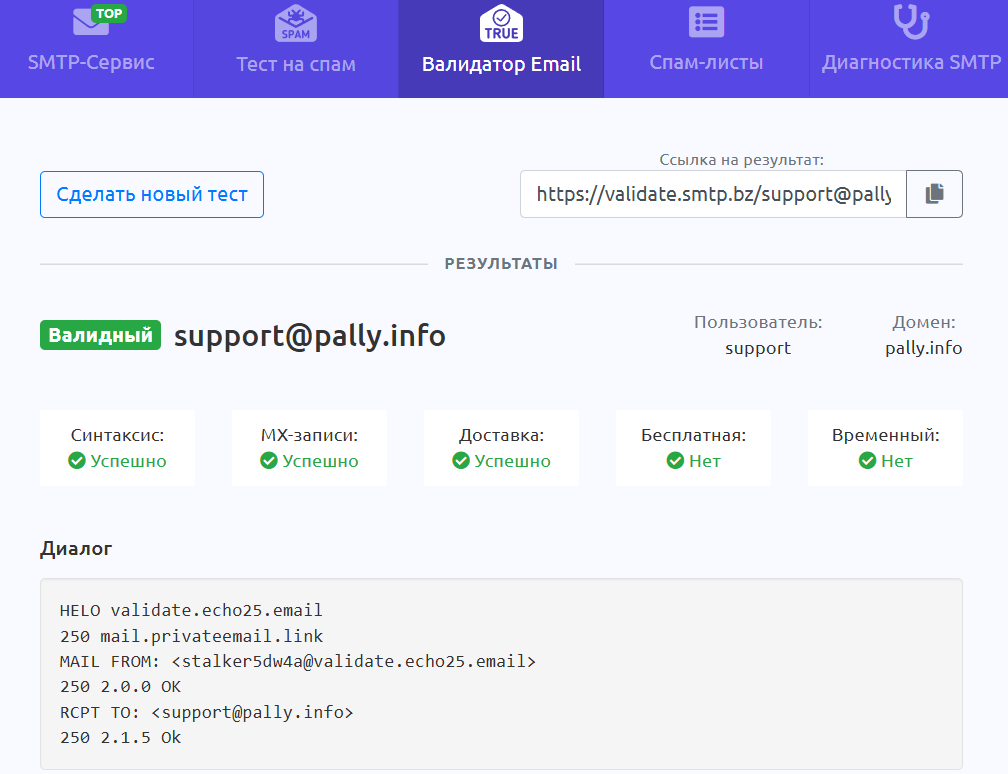1008x774 pixels.
Task: Open the SMTP-Сервис tab
Action: [91, 62]
